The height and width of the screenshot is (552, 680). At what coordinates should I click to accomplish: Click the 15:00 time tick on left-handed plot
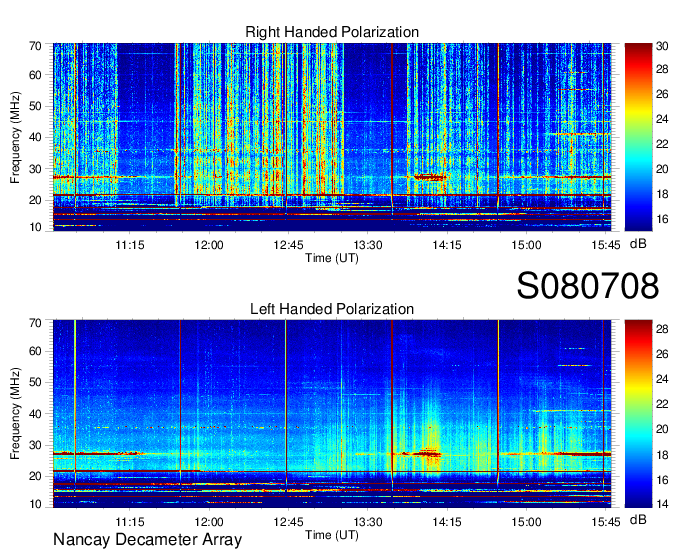(526, 522)
